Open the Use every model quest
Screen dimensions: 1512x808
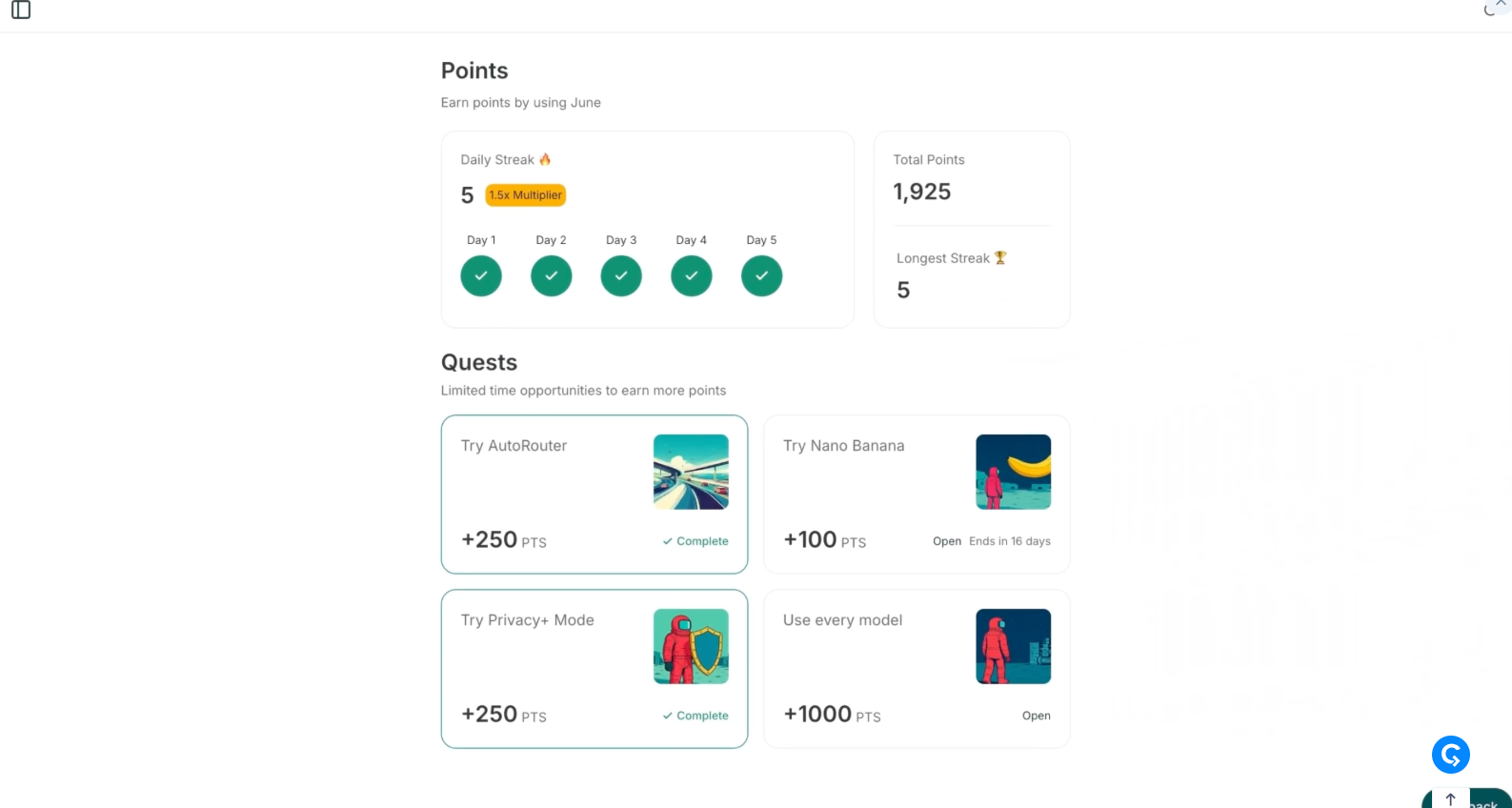pyautogui.click(x=843, y=620)
